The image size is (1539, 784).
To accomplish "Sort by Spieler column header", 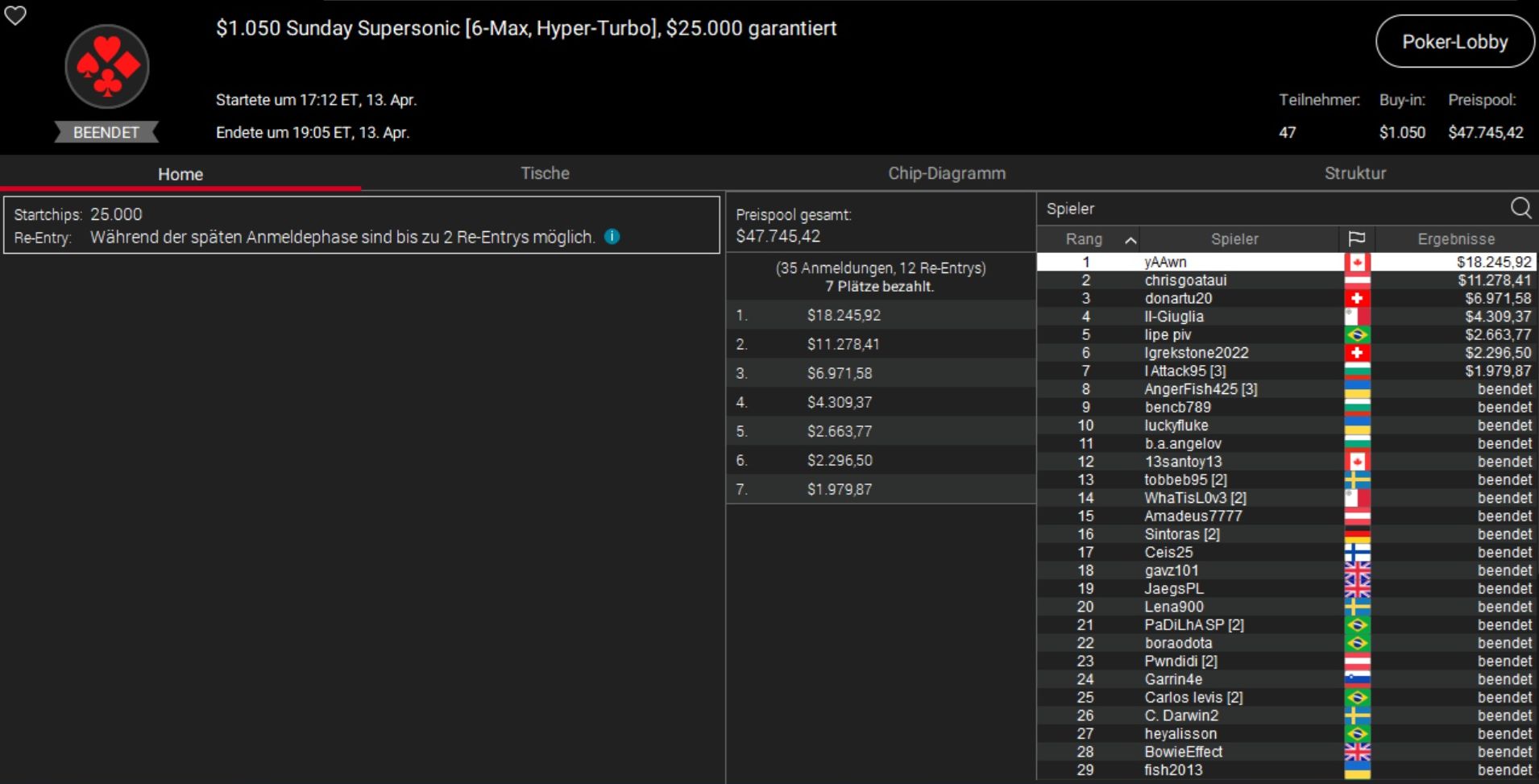I will 1234,239.
